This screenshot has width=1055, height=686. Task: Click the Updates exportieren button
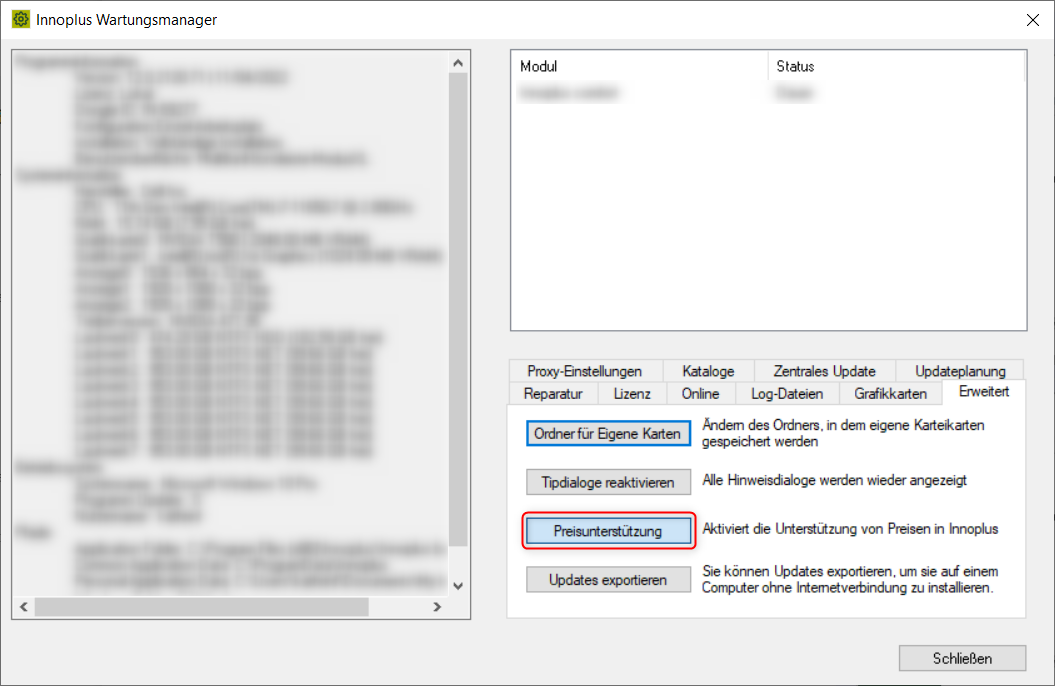pos(608,580)
